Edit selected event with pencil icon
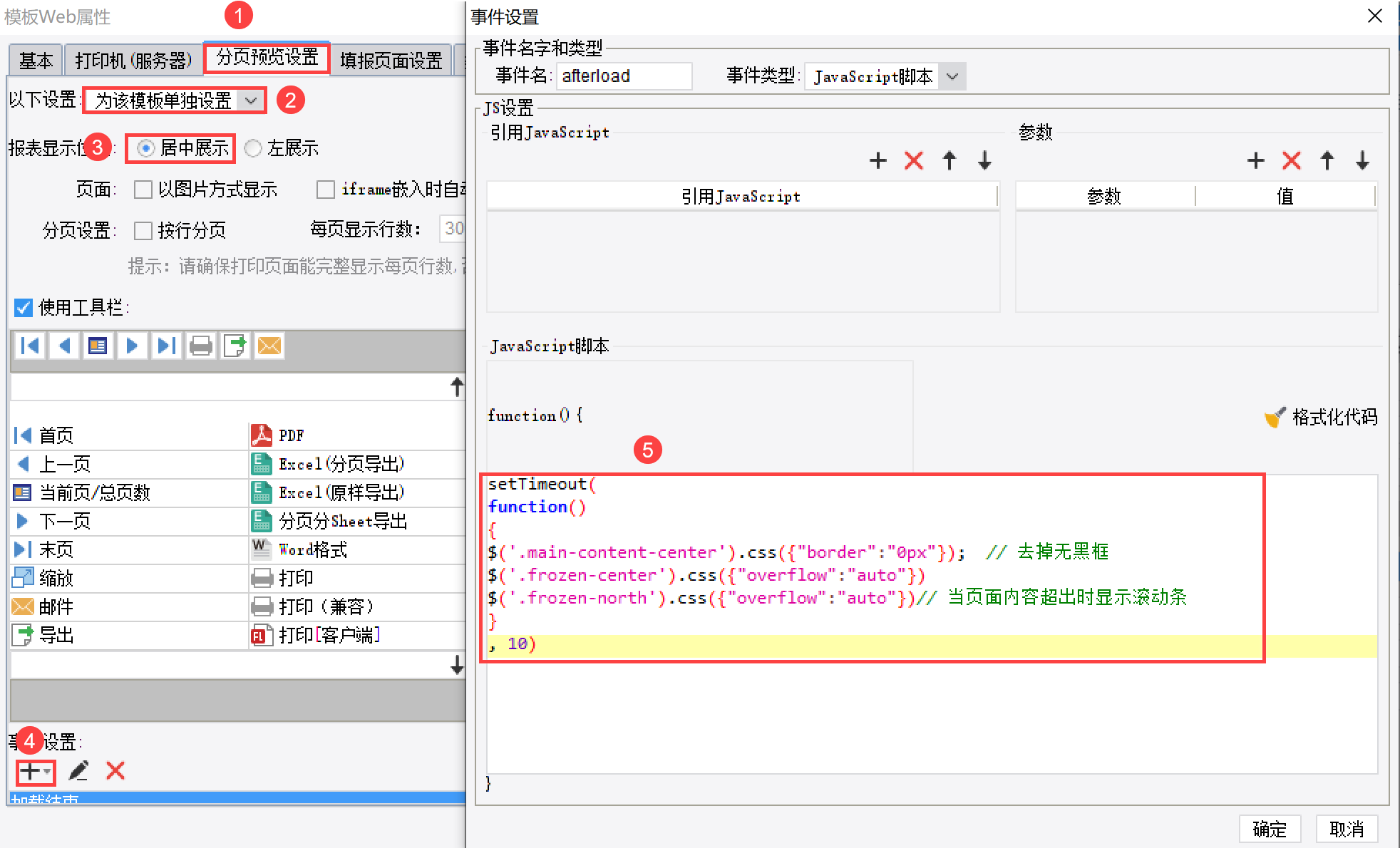This screenshot has height=848, width=1400. pyautogui.click(x=78, y=771)
